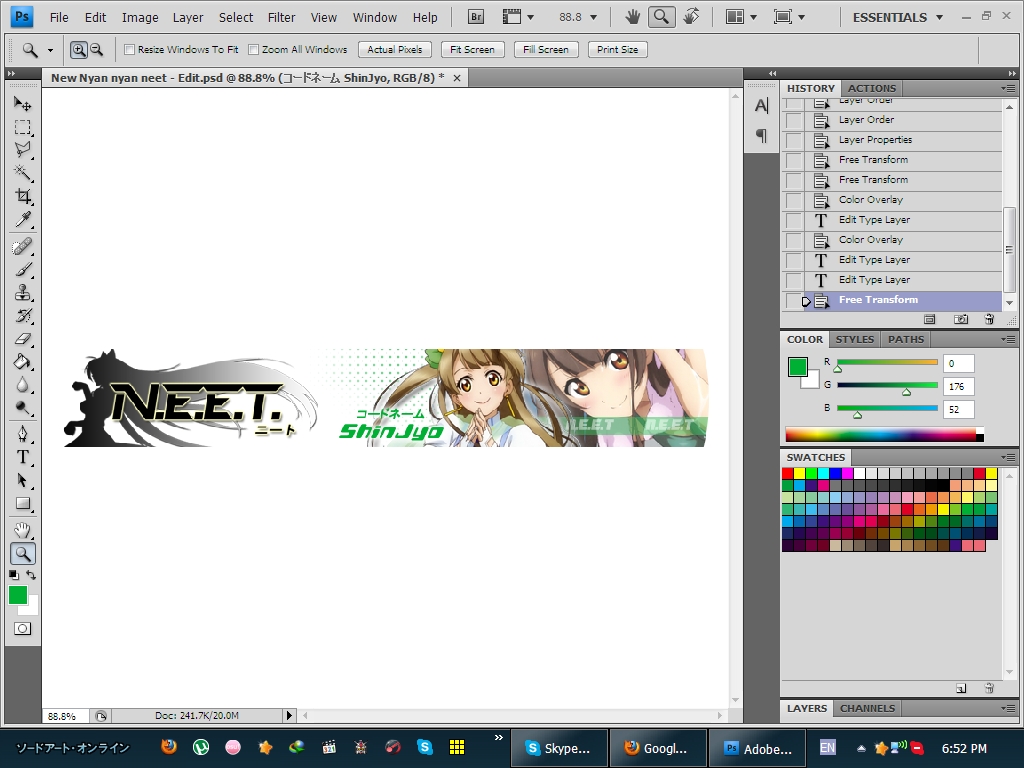Collapse right panels to icons

coord(1012,73)
